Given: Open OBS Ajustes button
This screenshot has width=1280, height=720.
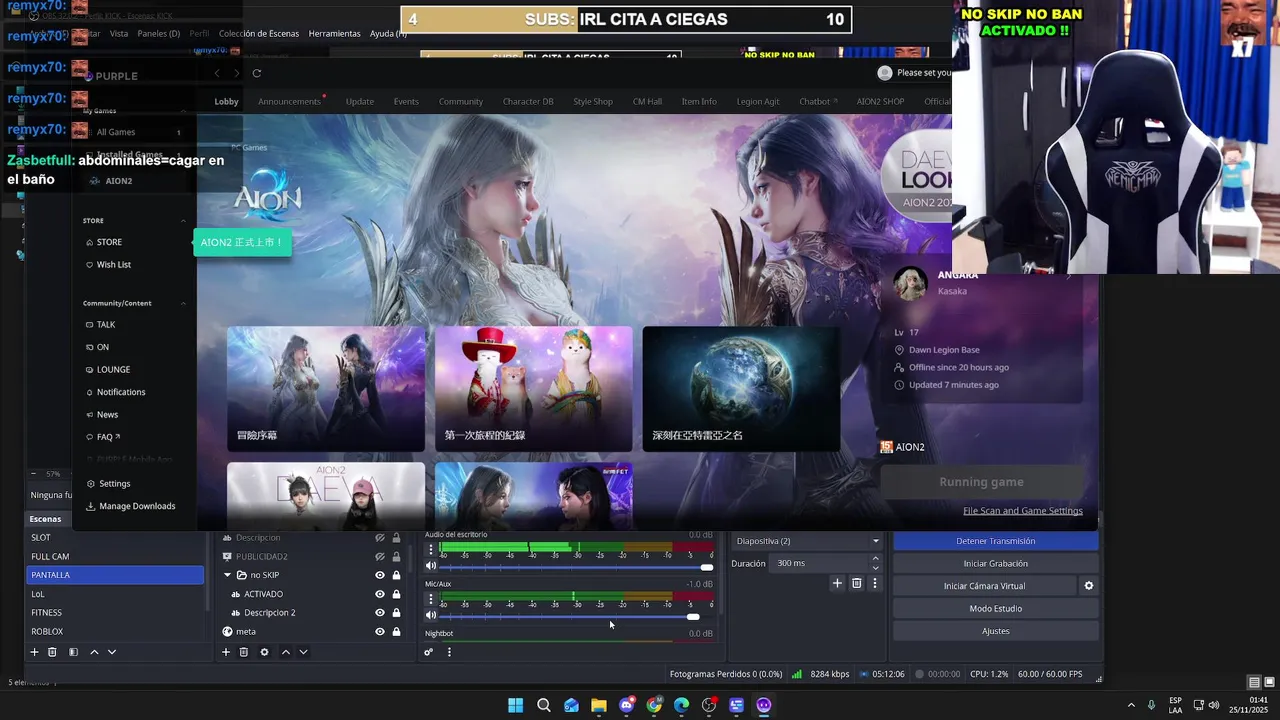Looking at the screenshot, I should coord(995,631).
